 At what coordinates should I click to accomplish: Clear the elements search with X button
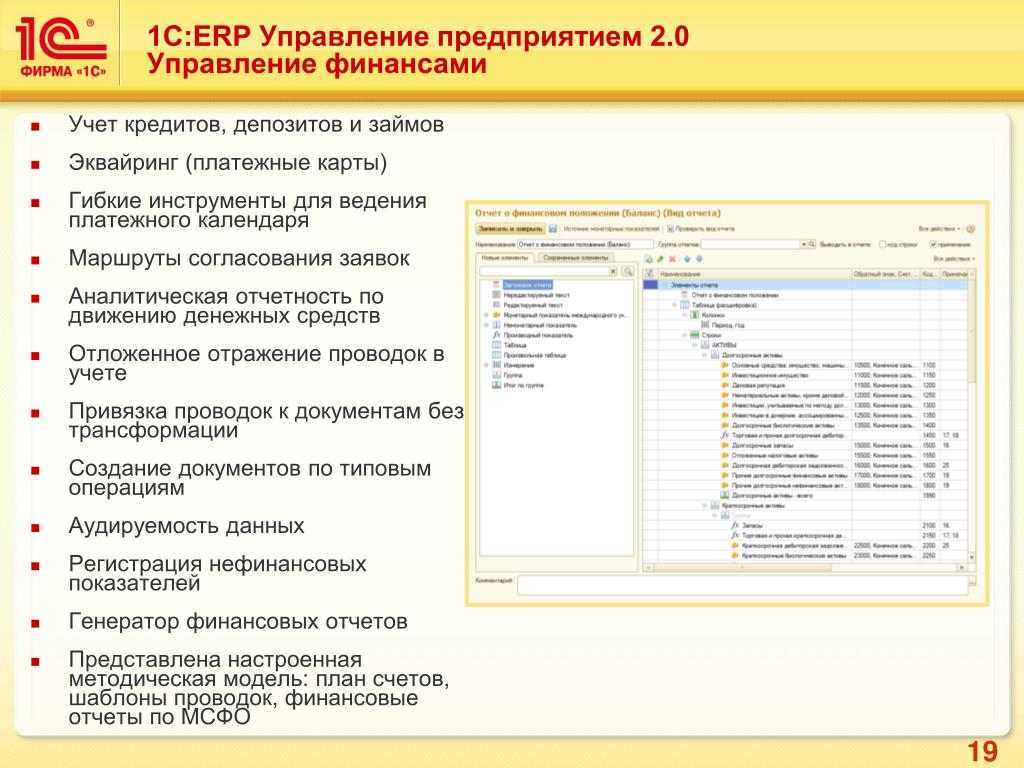point(613,271)
